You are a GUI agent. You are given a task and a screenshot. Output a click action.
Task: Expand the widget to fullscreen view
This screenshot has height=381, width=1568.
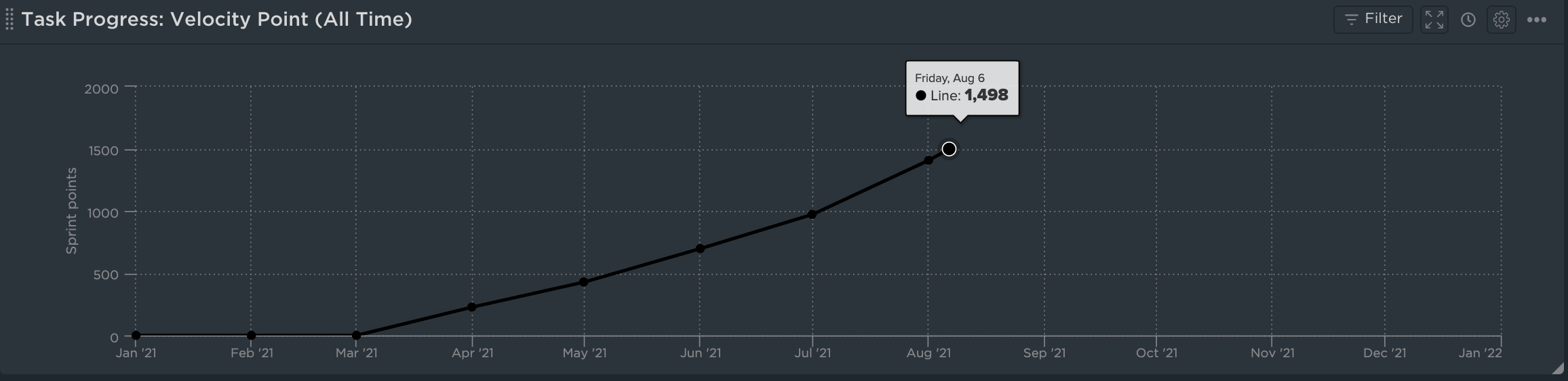point(1434,20)
